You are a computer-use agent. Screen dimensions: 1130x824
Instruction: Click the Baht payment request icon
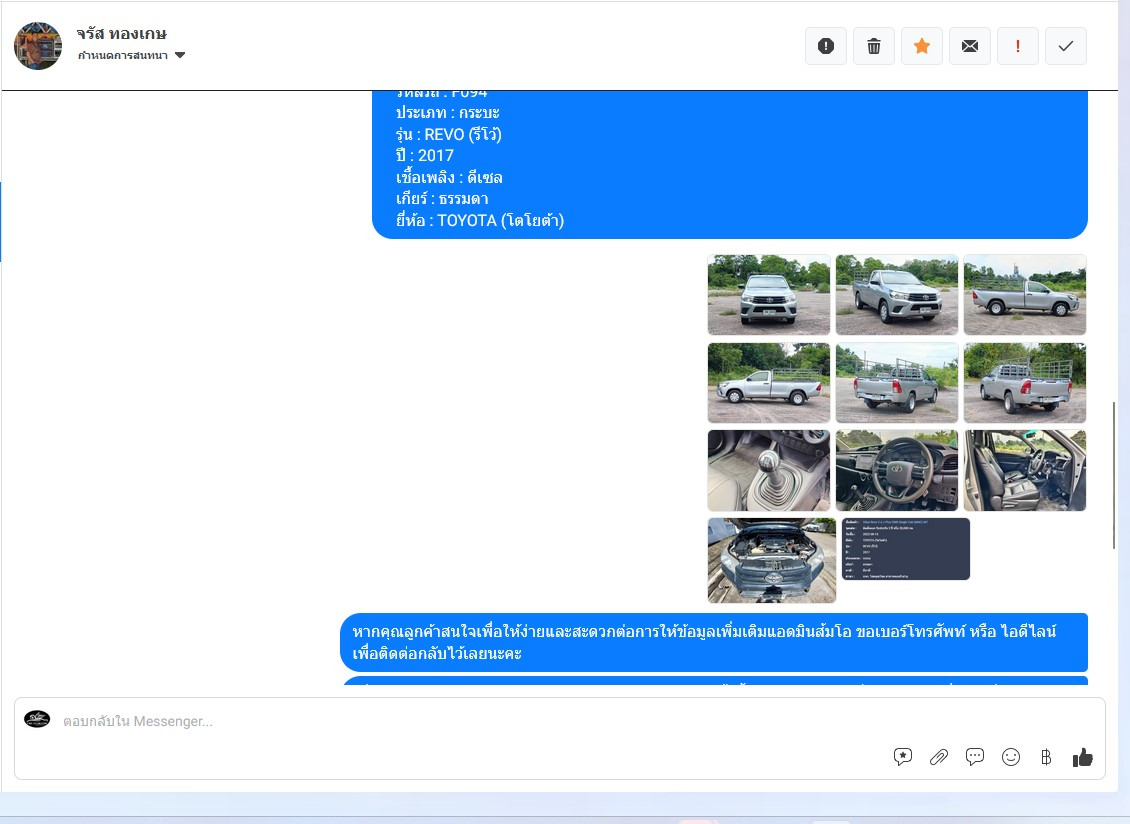click(1046, 757)
